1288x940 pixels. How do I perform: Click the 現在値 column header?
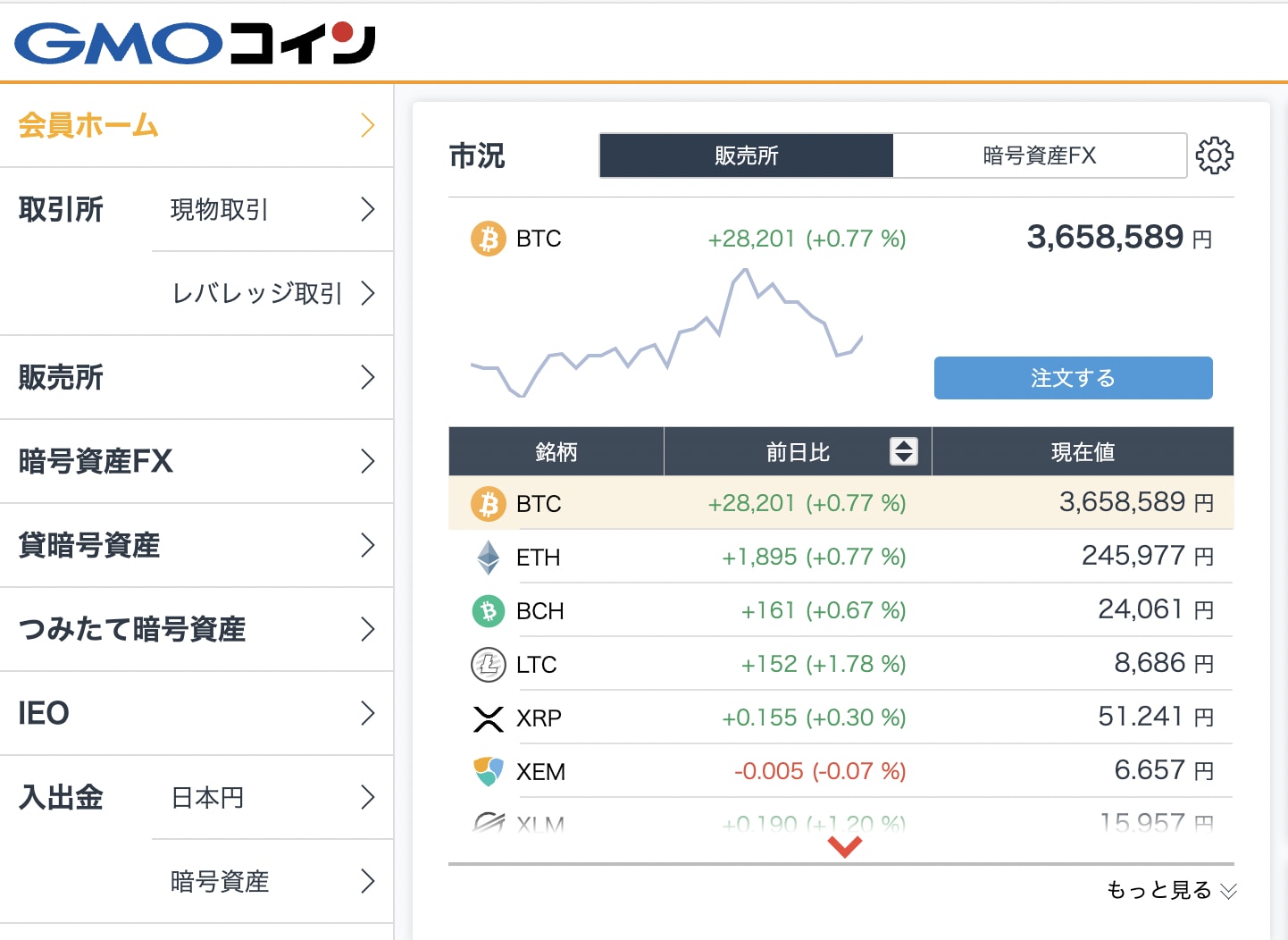tap(1083, 451)
